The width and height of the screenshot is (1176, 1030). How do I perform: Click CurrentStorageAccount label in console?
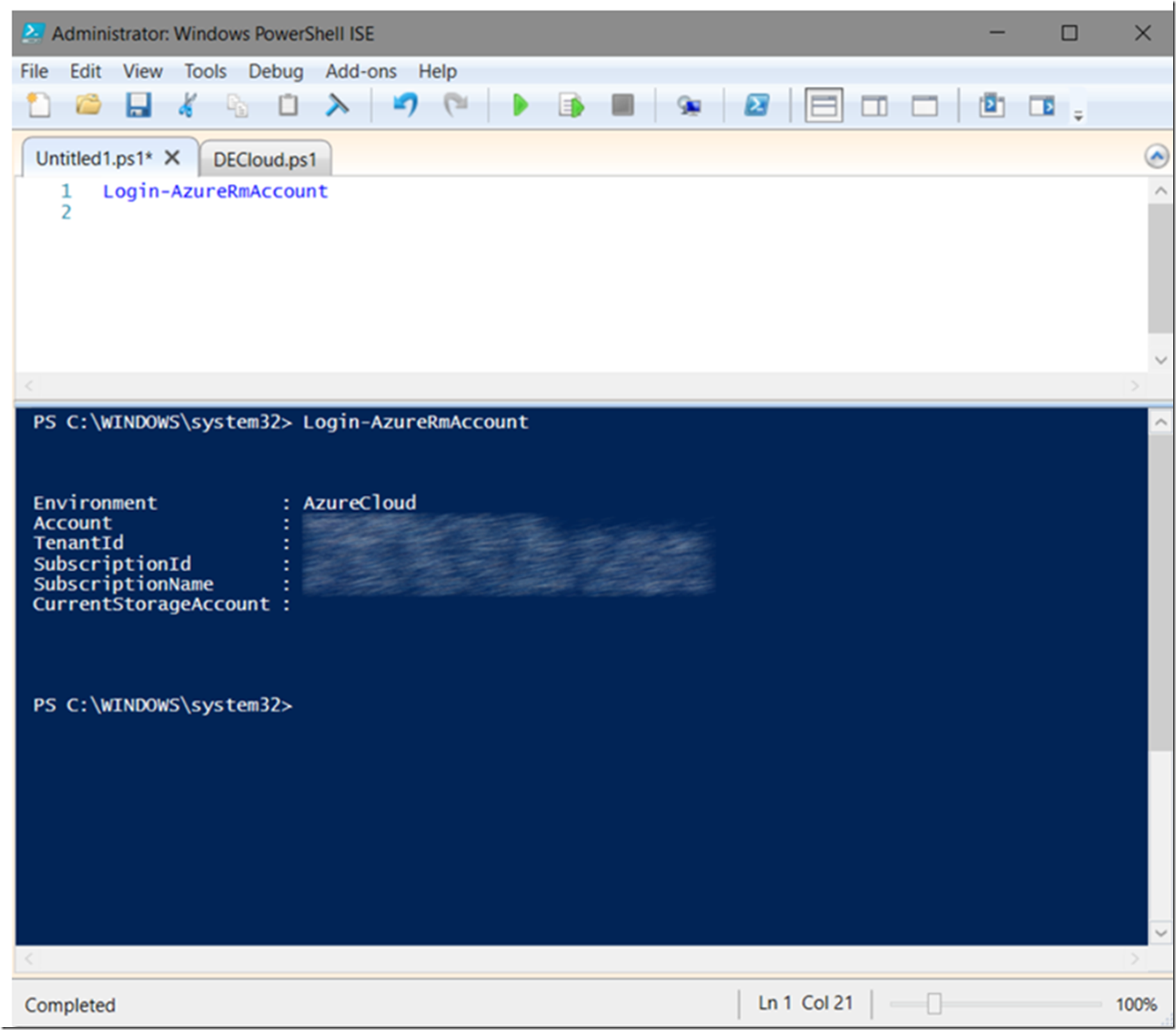pyautogui.click(x=151, y=604)
